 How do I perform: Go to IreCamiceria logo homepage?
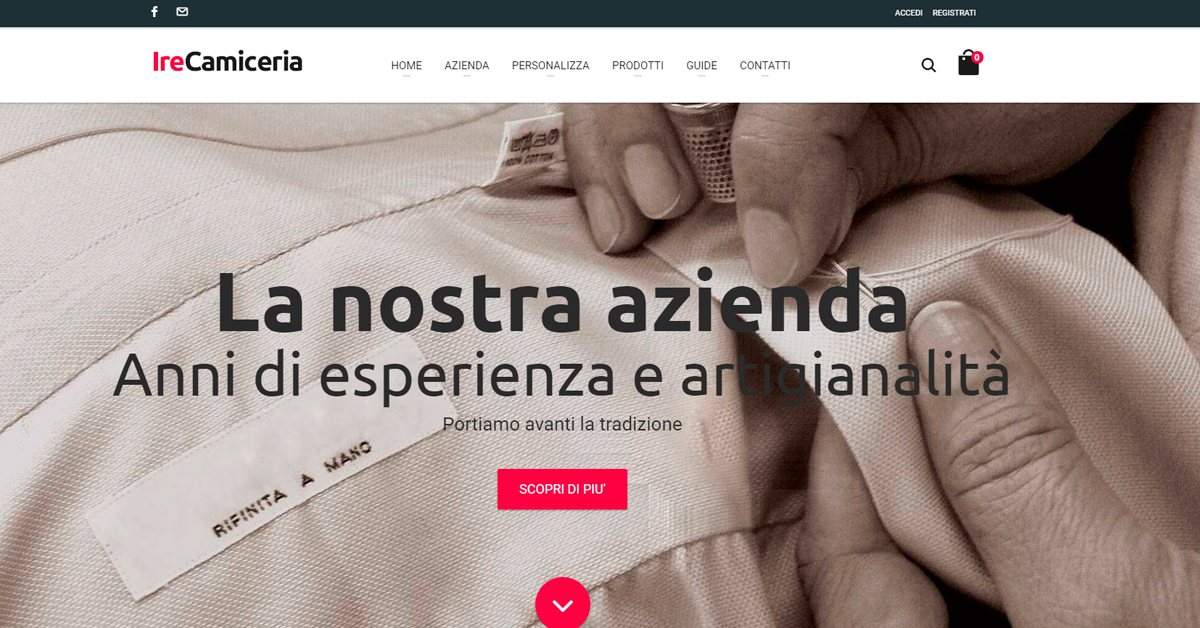[x=227, y=62]
